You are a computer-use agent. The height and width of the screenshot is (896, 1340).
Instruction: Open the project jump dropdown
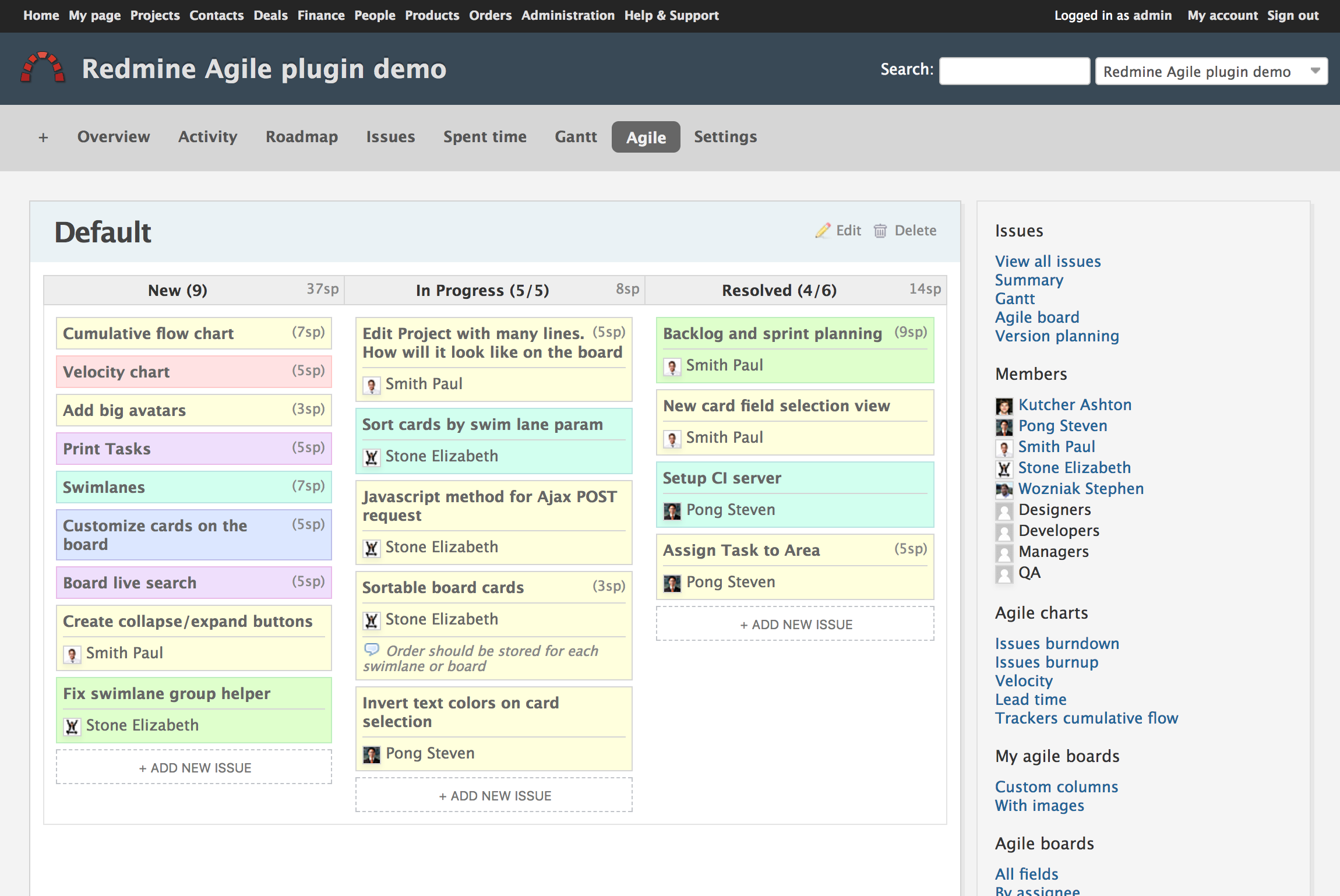[x=1211, y=71]
